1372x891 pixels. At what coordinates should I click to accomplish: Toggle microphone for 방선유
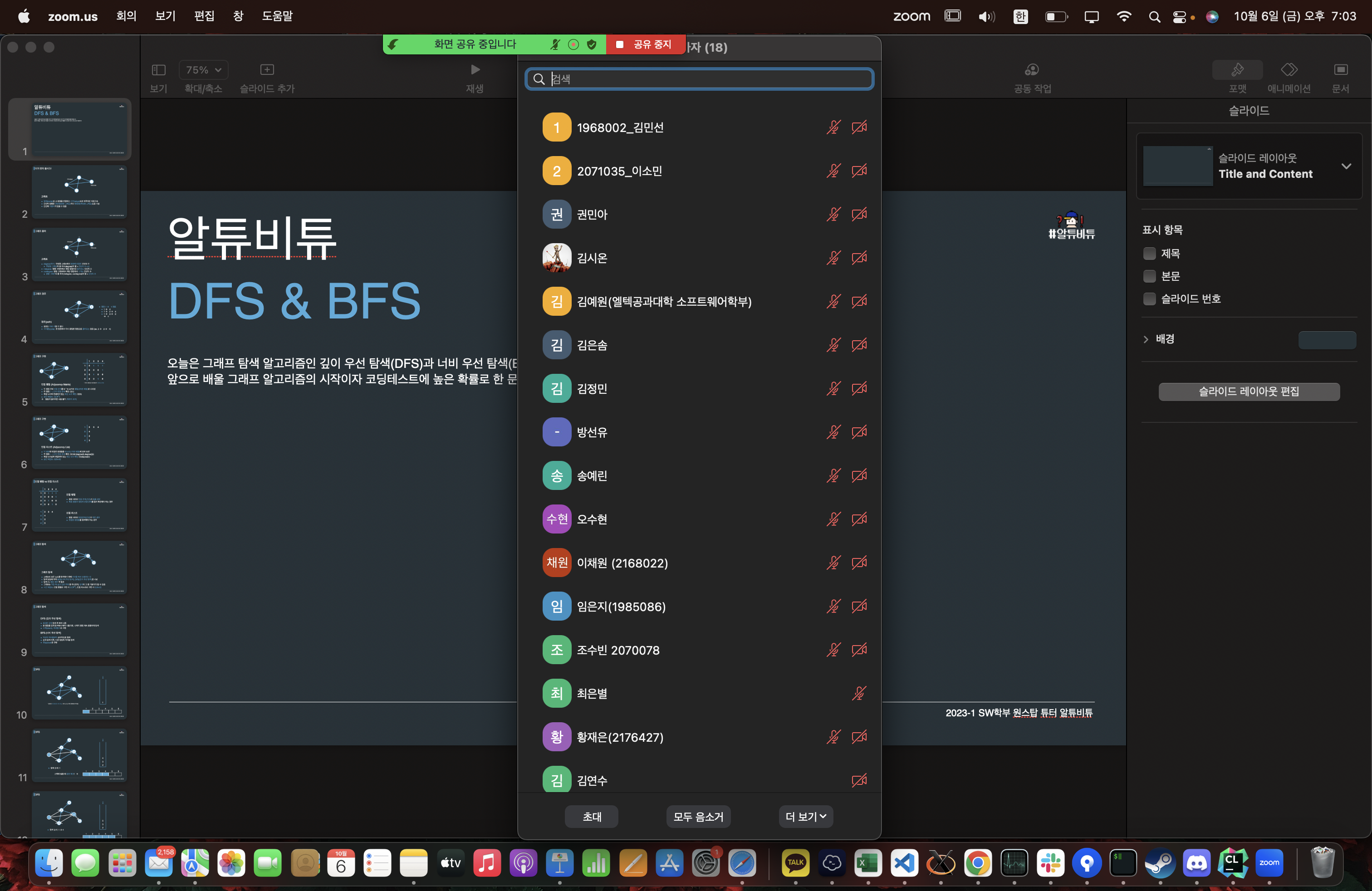point(833,432)
